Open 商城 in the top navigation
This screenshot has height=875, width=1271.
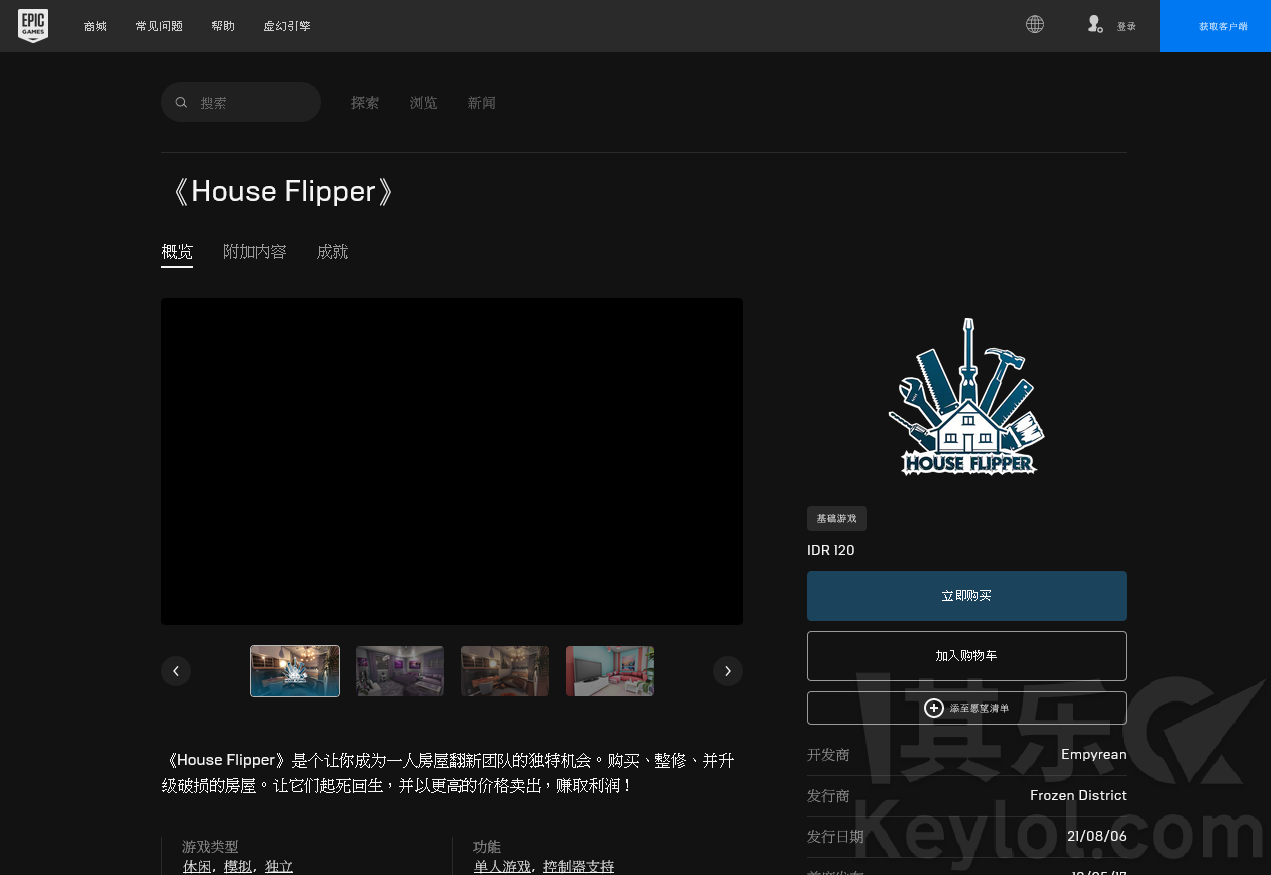click(95, 26)
